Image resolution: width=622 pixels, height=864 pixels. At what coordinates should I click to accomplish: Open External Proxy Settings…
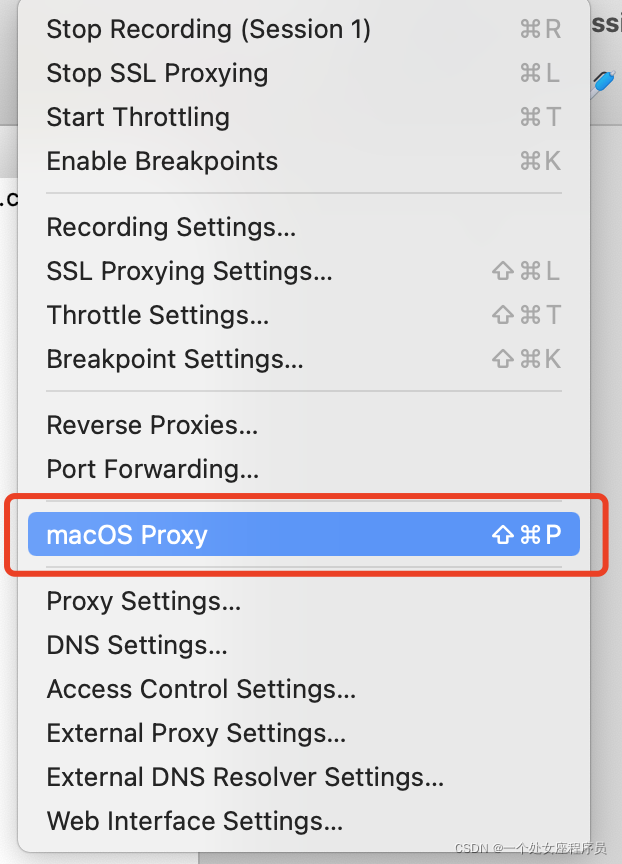point(304,733)
